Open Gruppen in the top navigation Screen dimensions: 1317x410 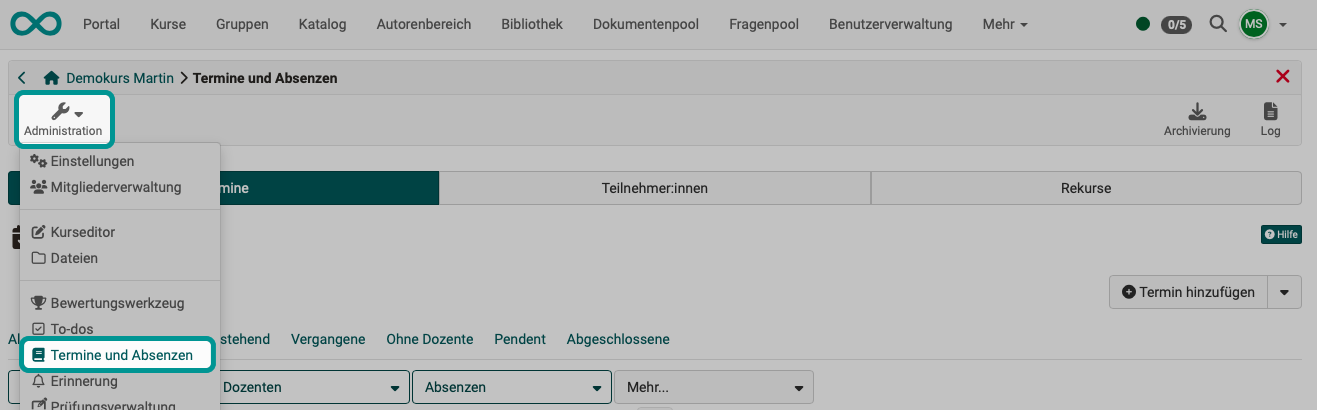tap(242, 24)
